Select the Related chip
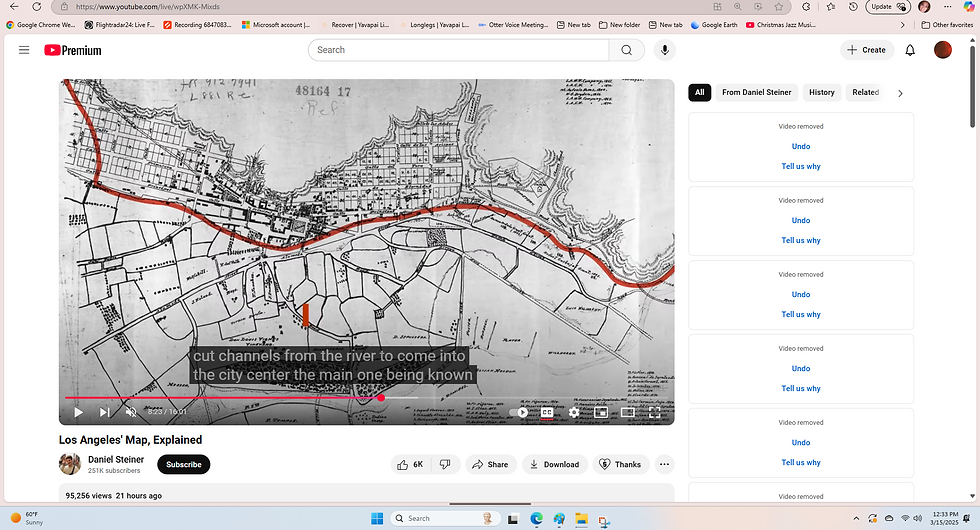The height and width of the screenshot is (530, 980). 866,92
